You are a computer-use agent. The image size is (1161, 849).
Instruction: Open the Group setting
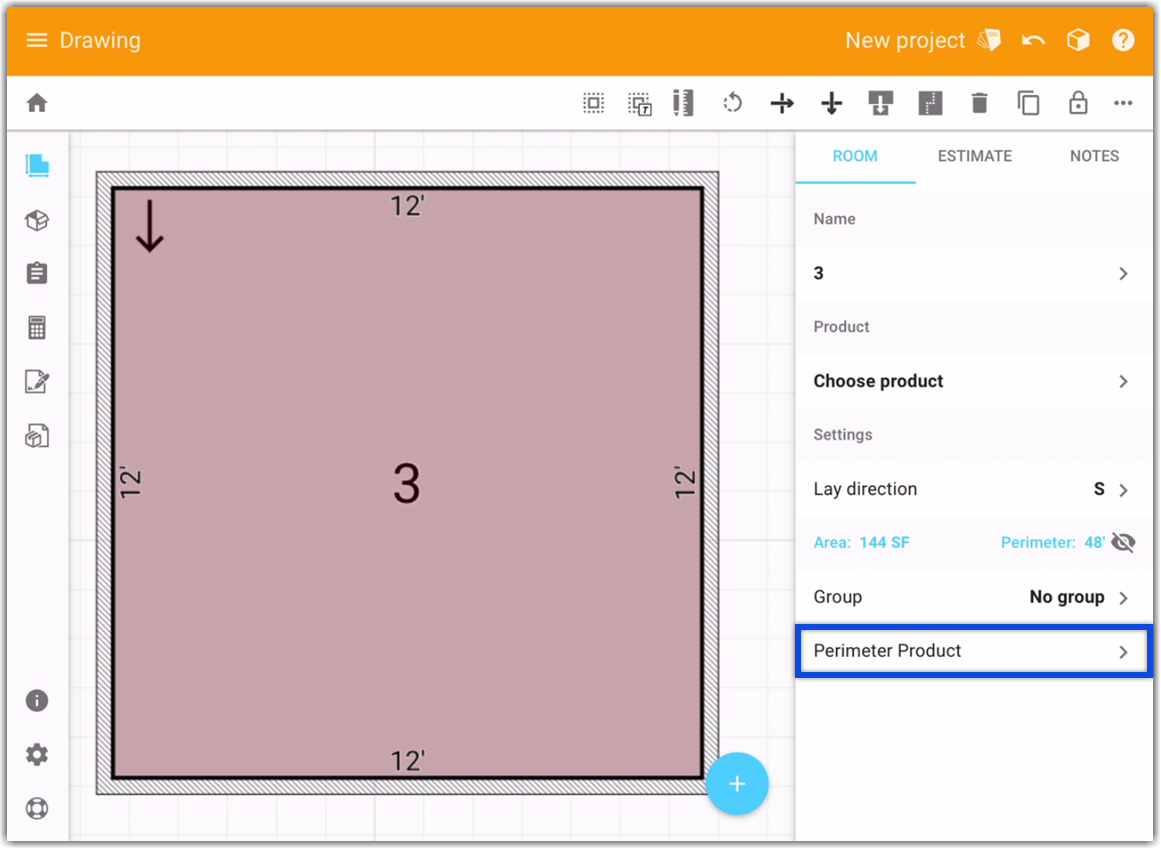click(x=974, y=597)
